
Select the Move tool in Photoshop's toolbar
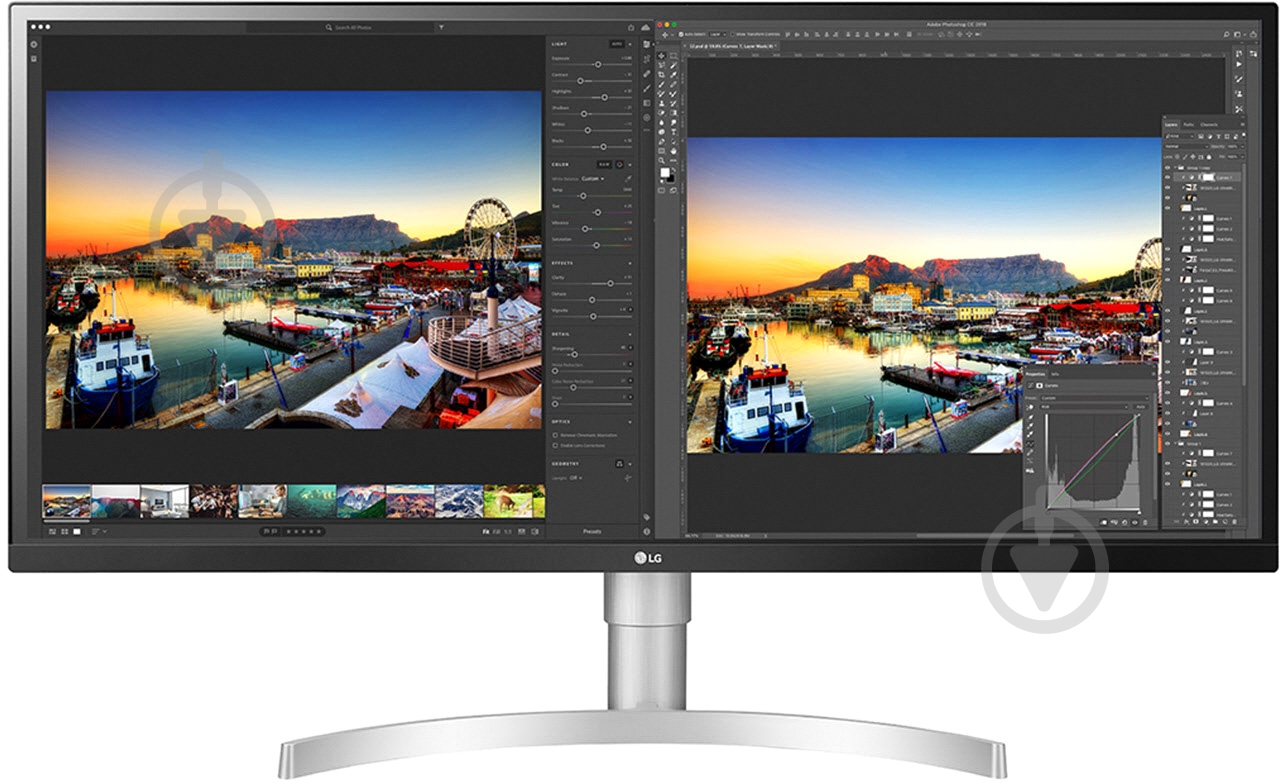click(661, 57)
